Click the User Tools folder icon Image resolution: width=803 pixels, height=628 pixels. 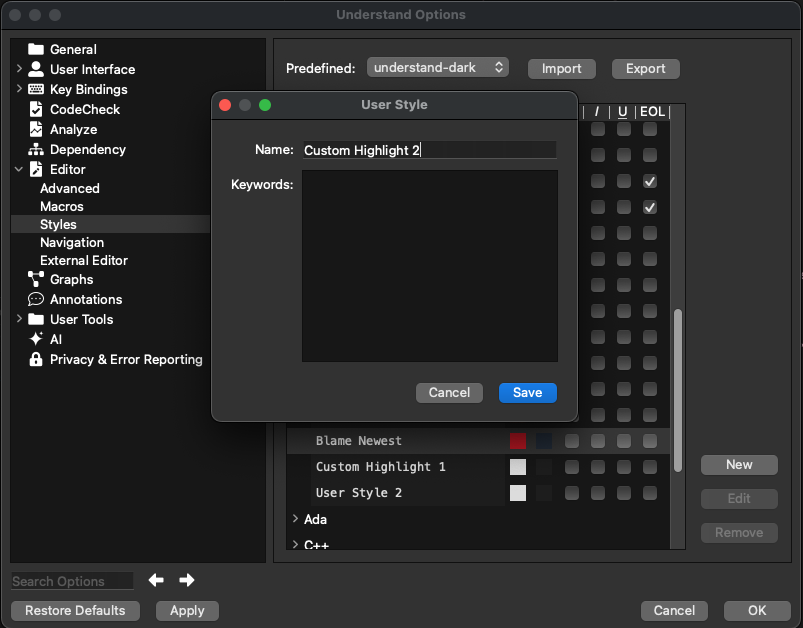coord(36,319)
